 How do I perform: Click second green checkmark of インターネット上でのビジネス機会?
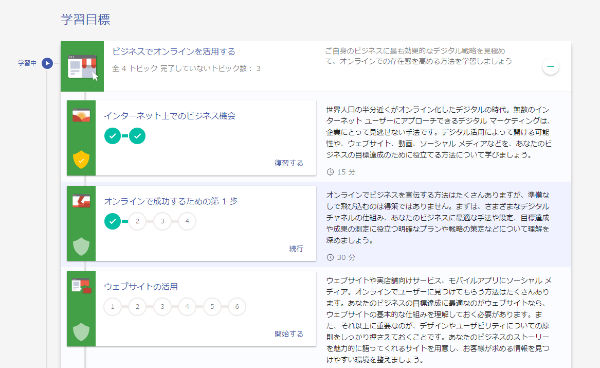(x=137, y=136)
